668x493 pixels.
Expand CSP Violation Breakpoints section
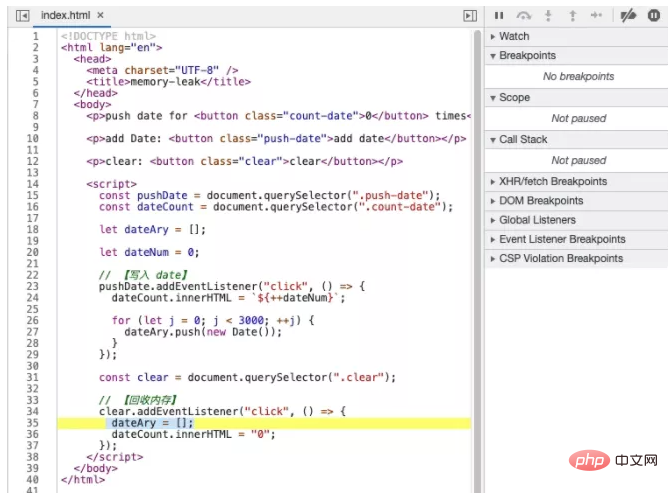pyautogui.click(x=576, y=258)
